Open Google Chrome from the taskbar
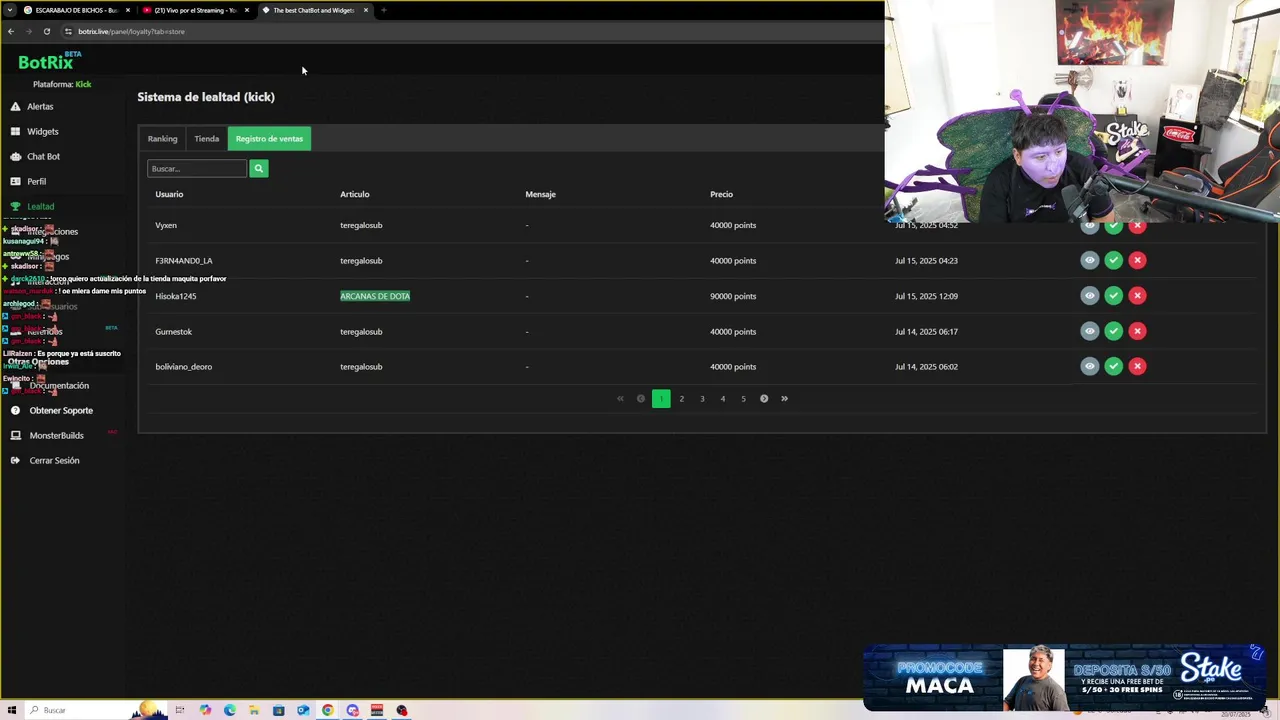The width and height of the screenshot is (1280, 720). [x=328, y=710]
